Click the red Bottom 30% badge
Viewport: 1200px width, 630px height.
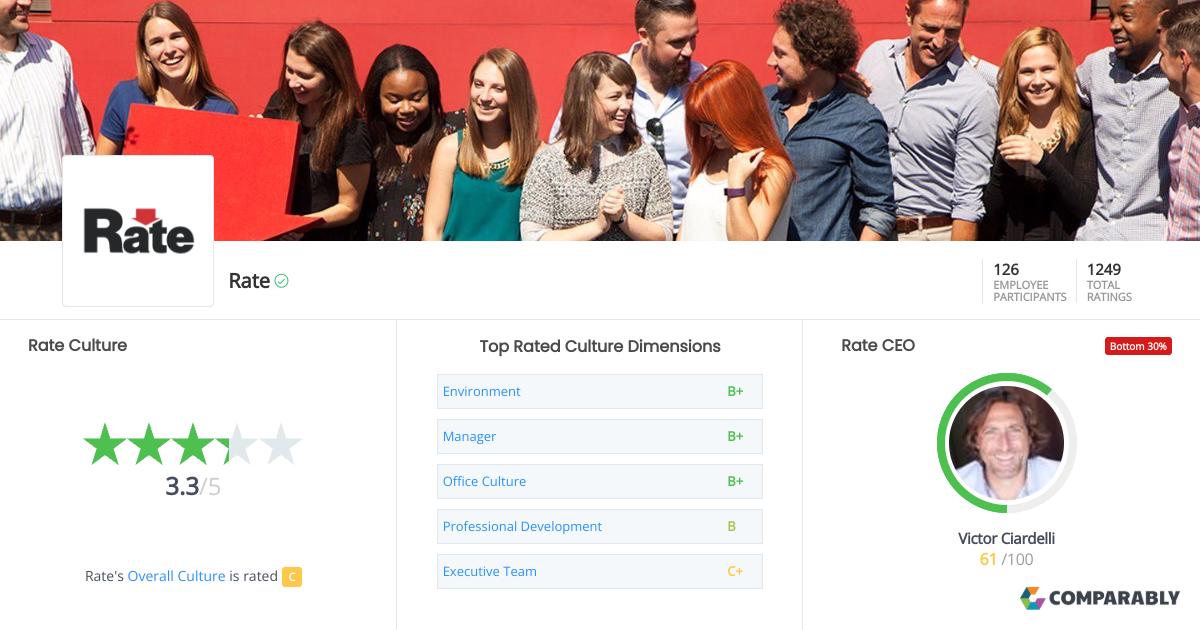(x=1138, y=345)
